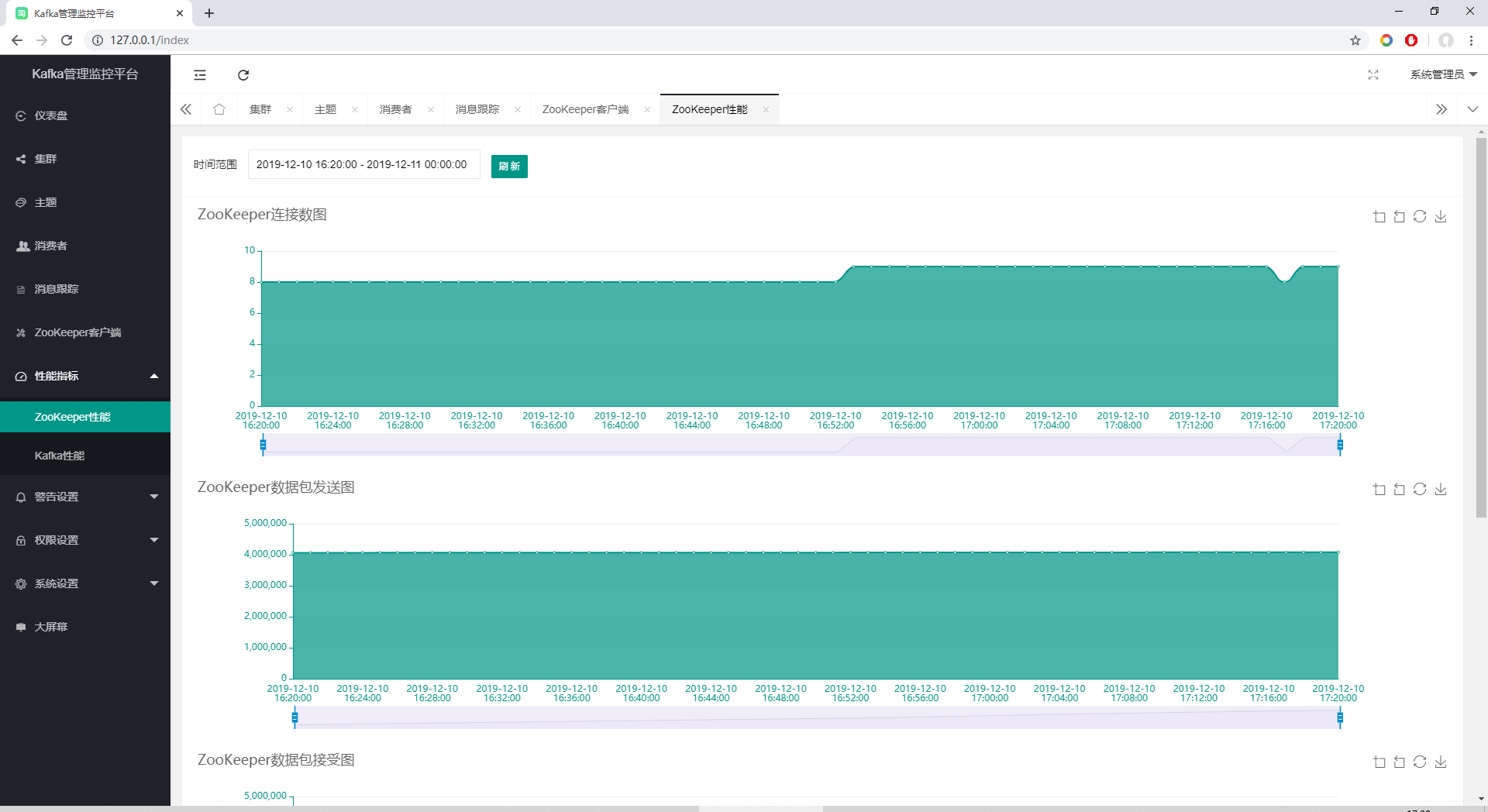
Task: Click right zoom handle of 连接数图 slider
Action: [x=1340, y=445]
